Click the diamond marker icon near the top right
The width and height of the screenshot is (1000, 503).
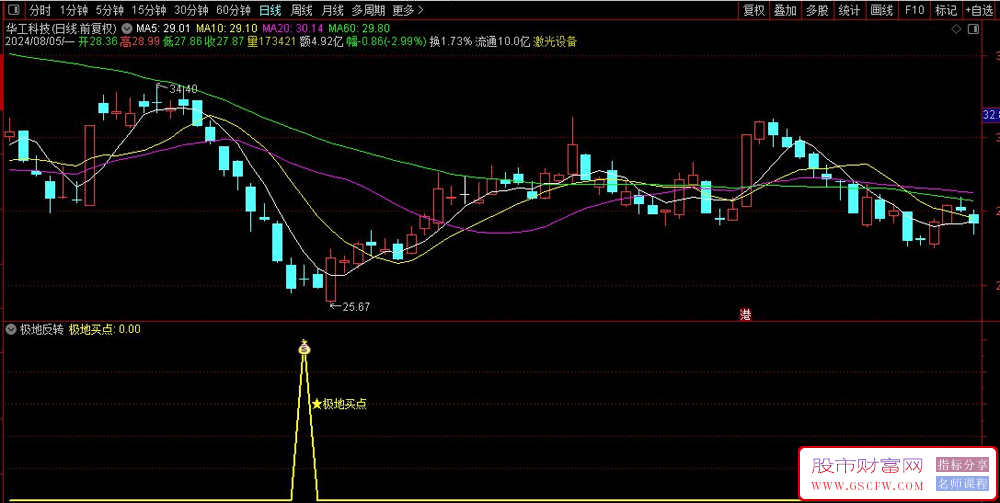coord(956,29)
